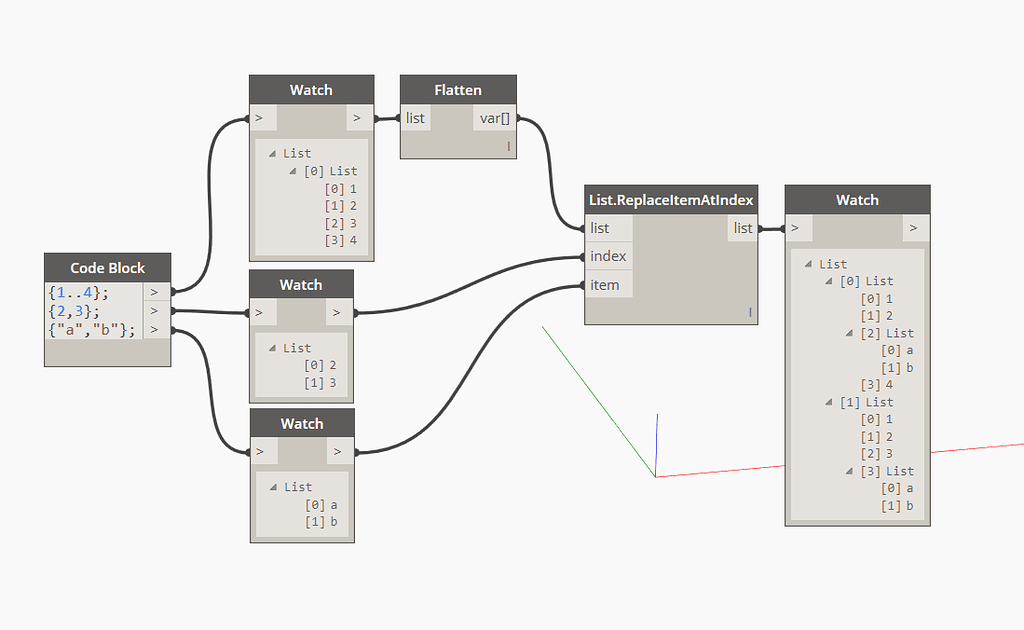Select the List.ReplaceItemAtIndex node header
Viewport: 1024px width, 630px height.
click(x=670, y=198)
